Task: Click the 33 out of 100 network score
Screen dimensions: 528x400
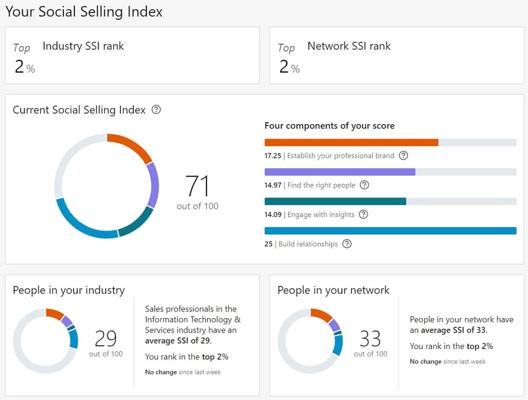Action: point(370,343)
